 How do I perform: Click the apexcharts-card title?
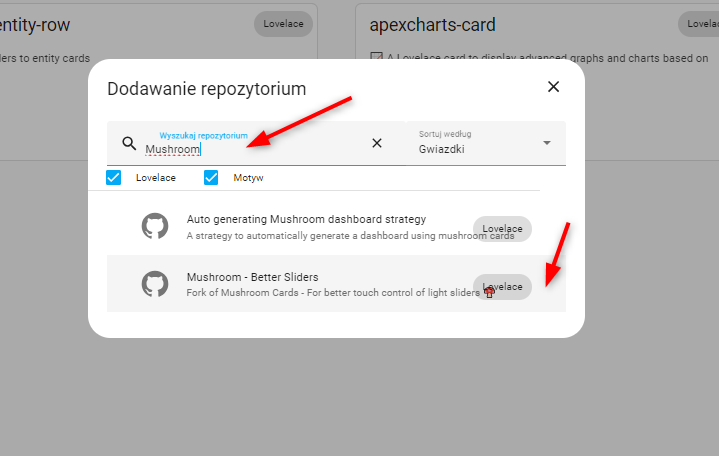coord(432,25)
